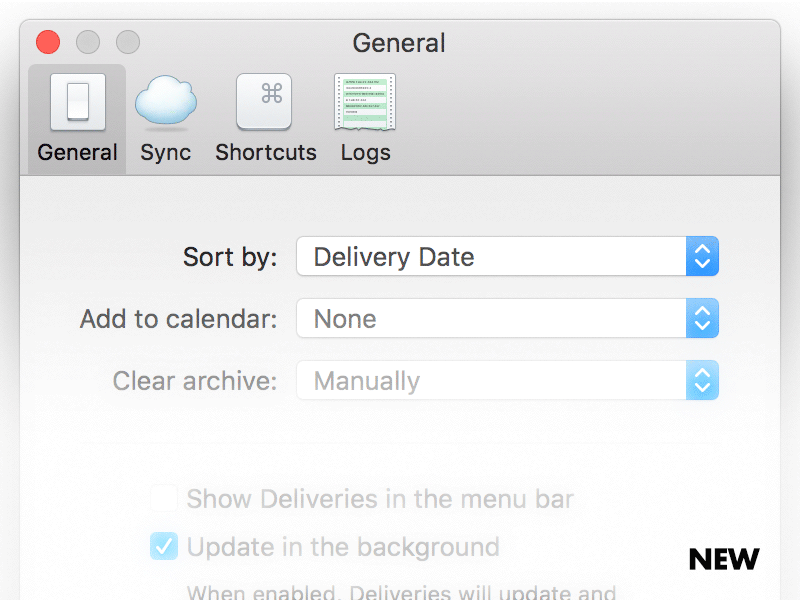
Task: Click the Delivery Date value text
Action: pos(393,257)
